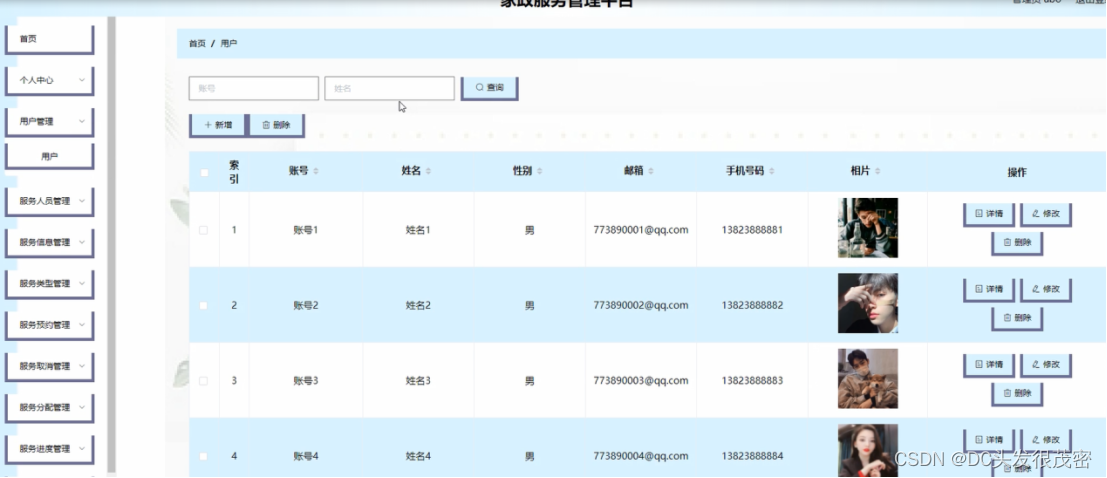Sort by the 性别 column sort icon

coord(539,172)
